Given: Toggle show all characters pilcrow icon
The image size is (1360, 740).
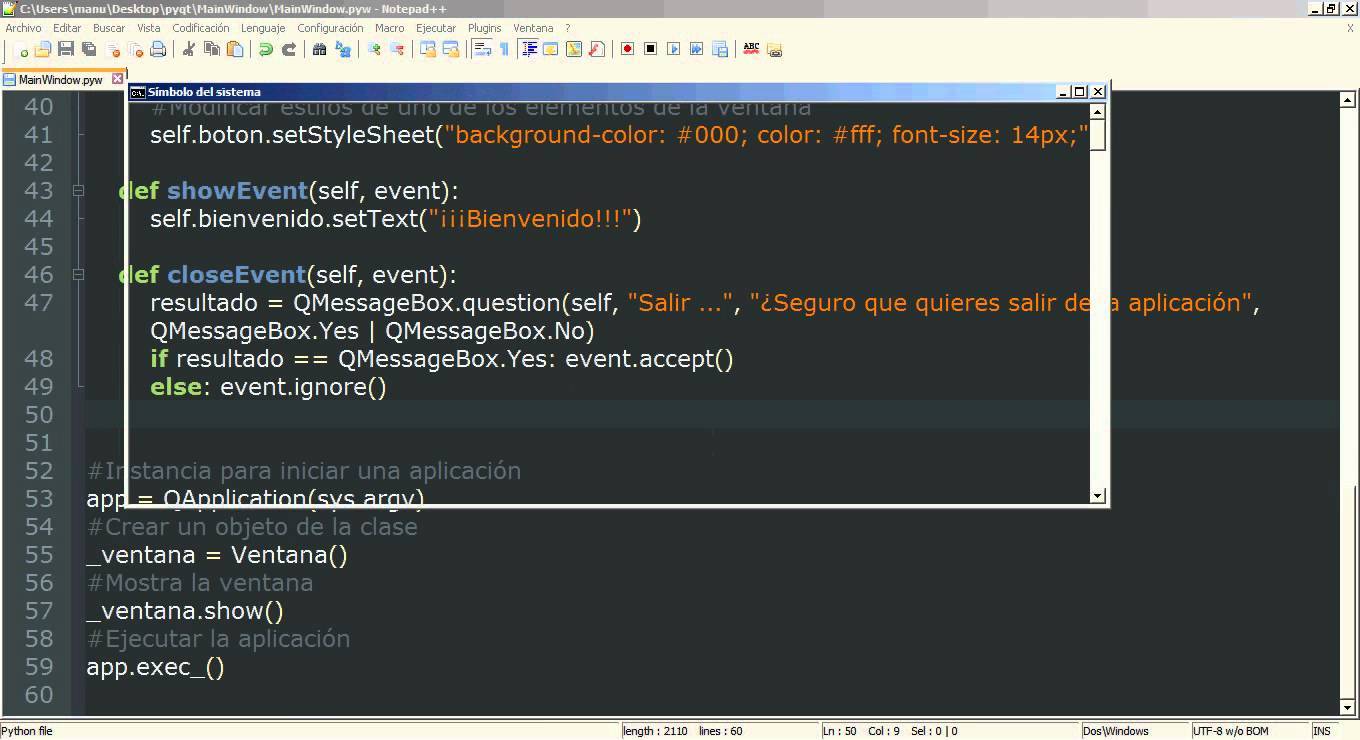Looking at the screenshot, I should coord(504,49).
